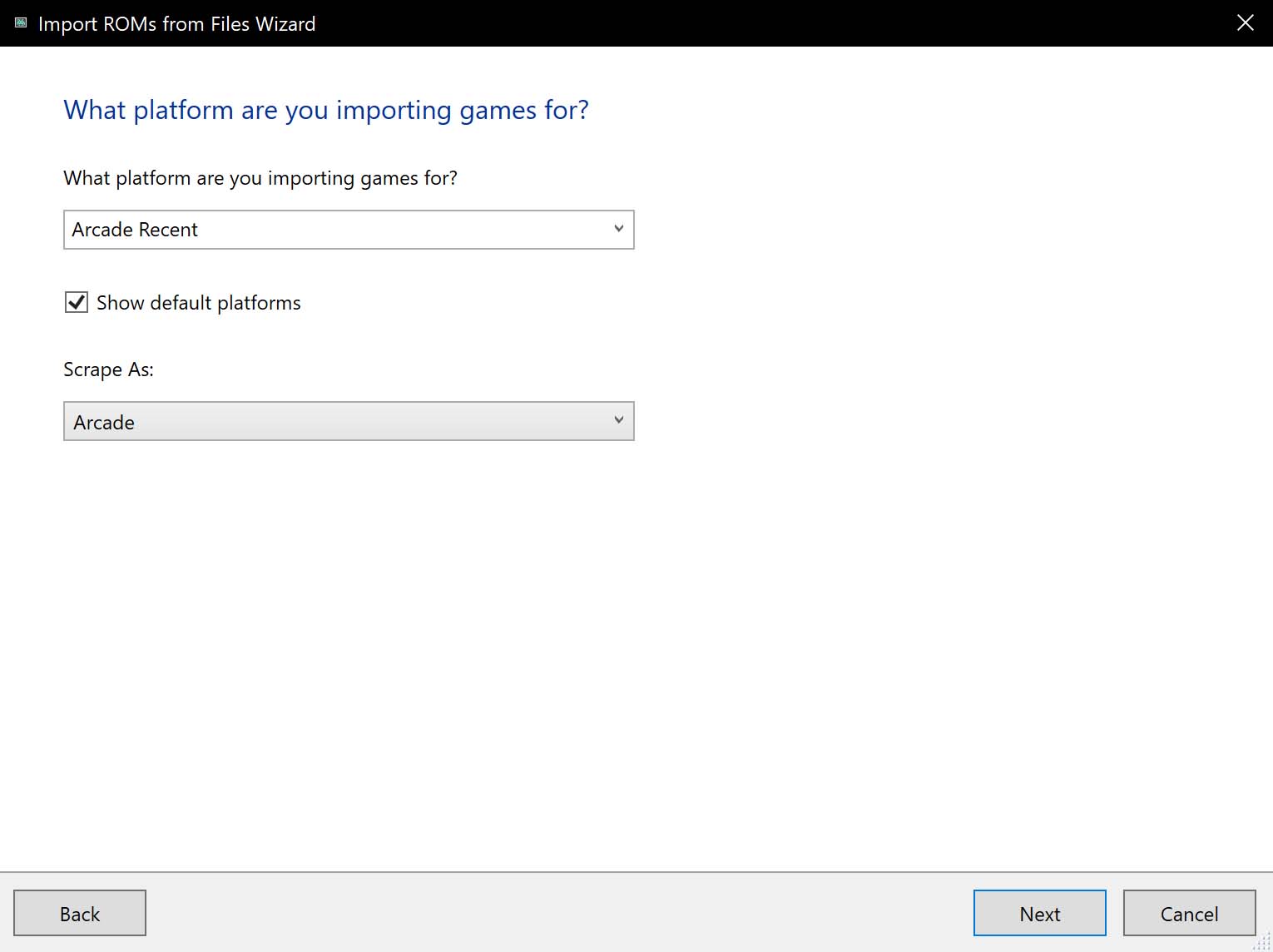Screen dimensions: 1273x952
Task: Close the Import ROMs wizard window
Action: (x=1246, y=22)
